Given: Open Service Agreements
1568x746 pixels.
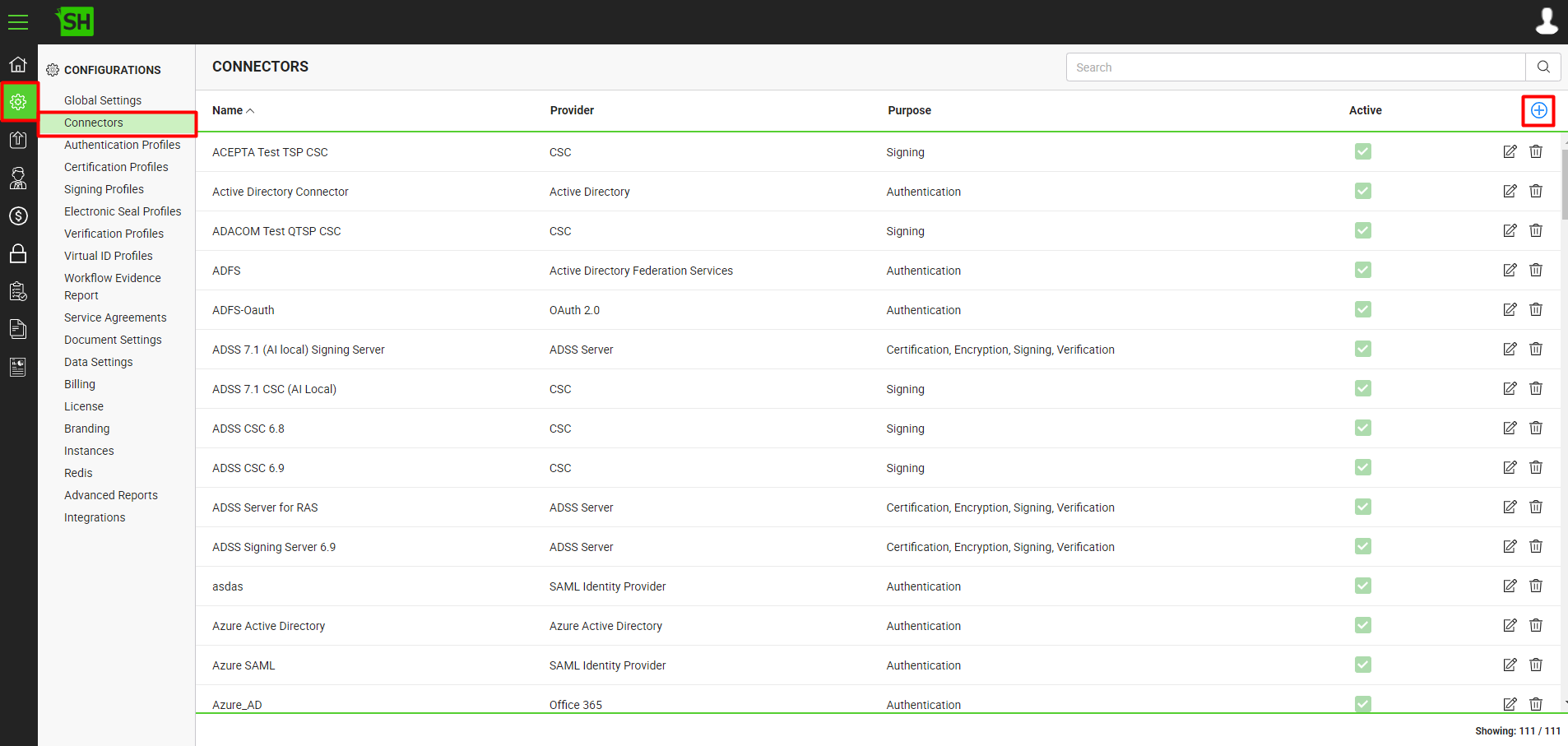Looking at the screenshot, I should click(115, 317).
